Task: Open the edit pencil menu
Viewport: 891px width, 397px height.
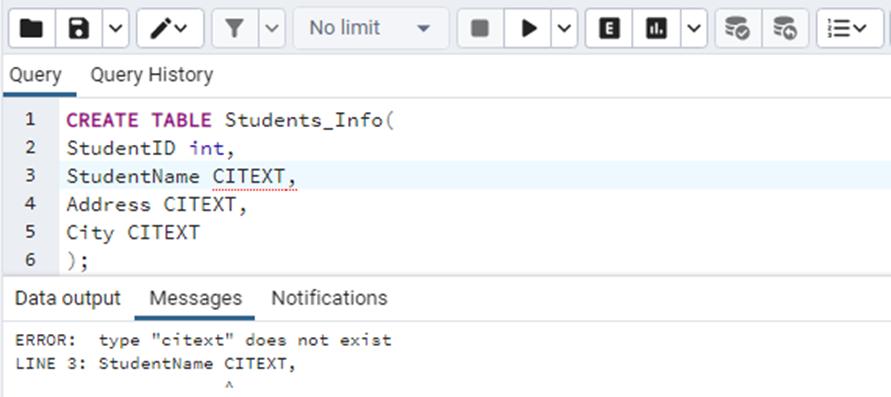Action: (x=170, y=28)
